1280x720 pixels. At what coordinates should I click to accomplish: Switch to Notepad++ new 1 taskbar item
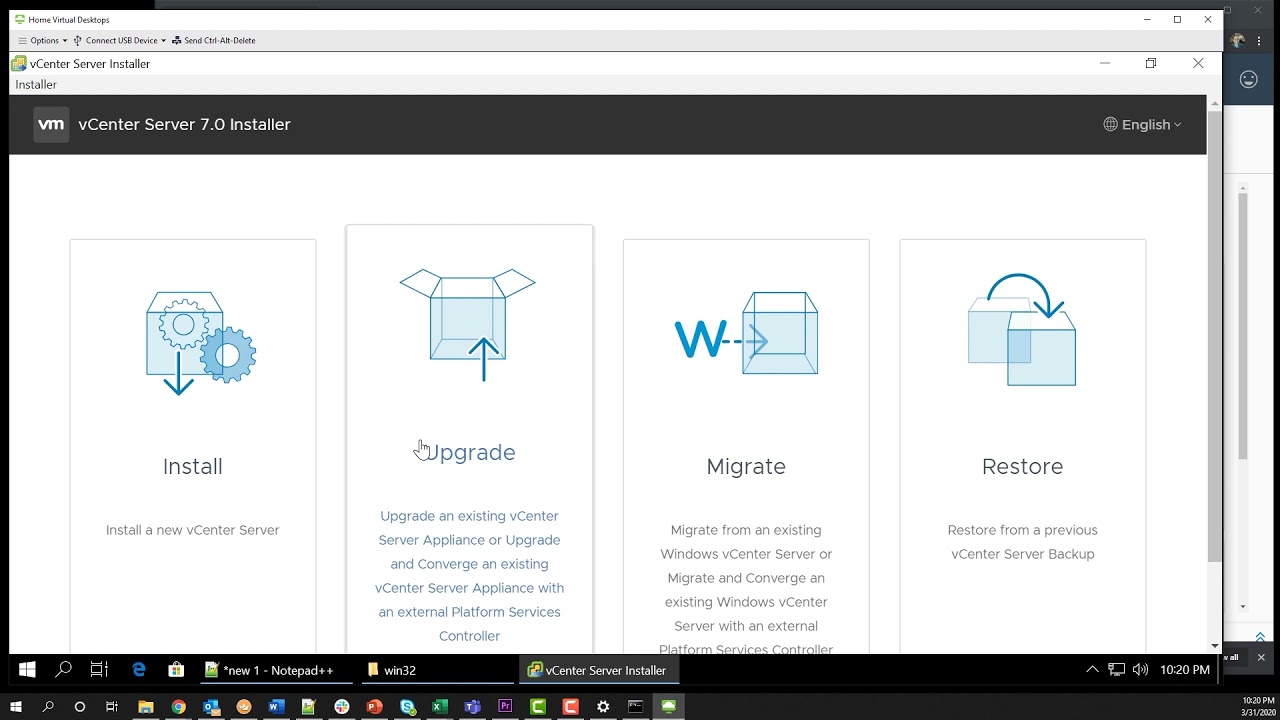click(274, 670)
